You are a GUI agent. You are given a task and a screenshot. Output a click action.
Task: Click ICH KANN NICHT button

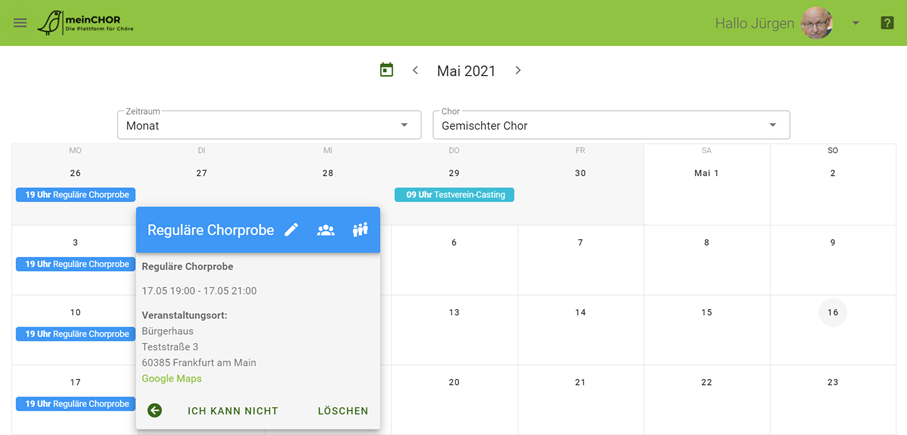(x=233, y=411)
